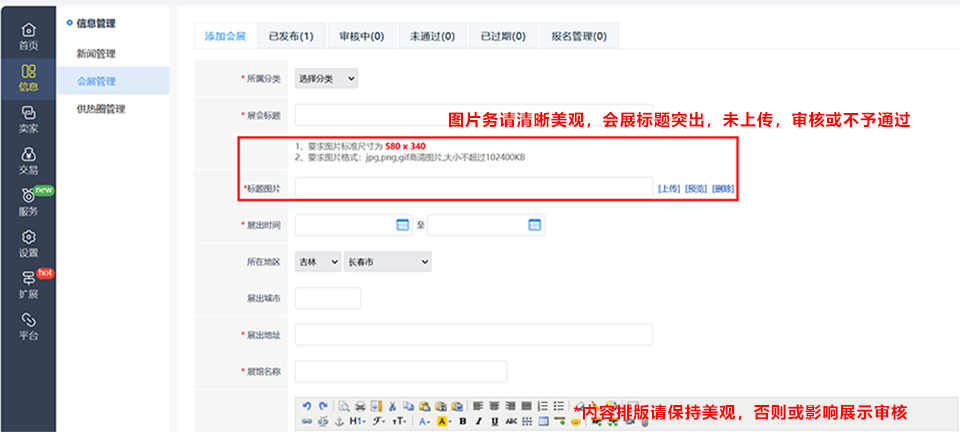This screenshot has width=960, height=432.
Task: Expand the 选择分类 category dropdown
Action: tap(327, 78)
